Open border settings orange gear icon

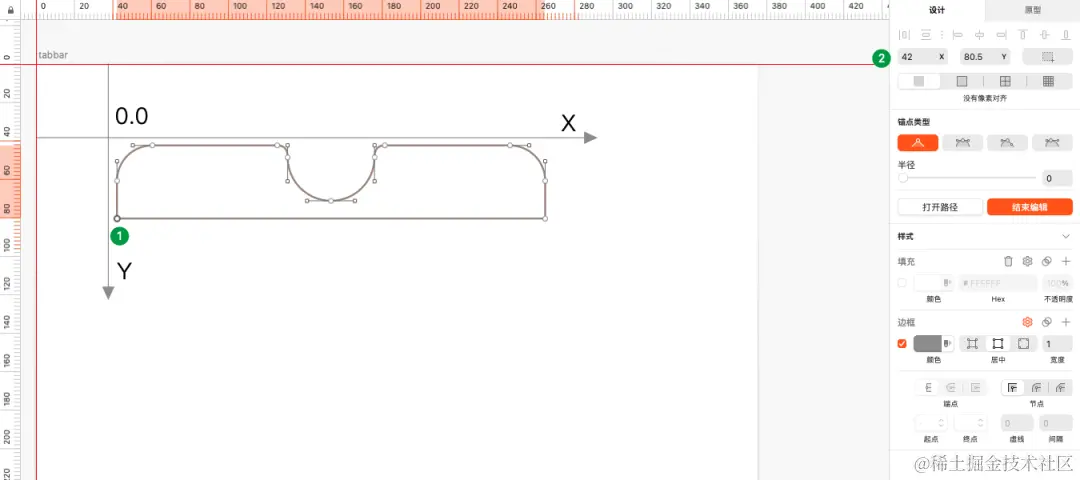pyautogui.click(x=1027, y=322)
